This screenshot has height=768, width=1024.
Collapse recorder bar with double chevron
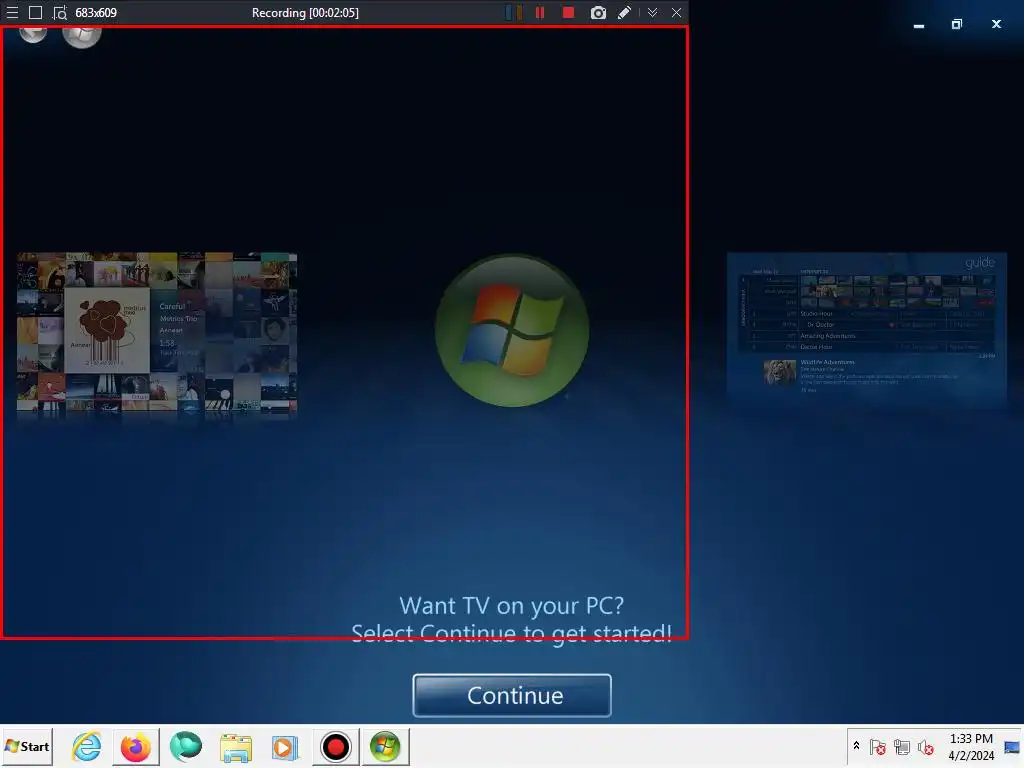(652, 12)
